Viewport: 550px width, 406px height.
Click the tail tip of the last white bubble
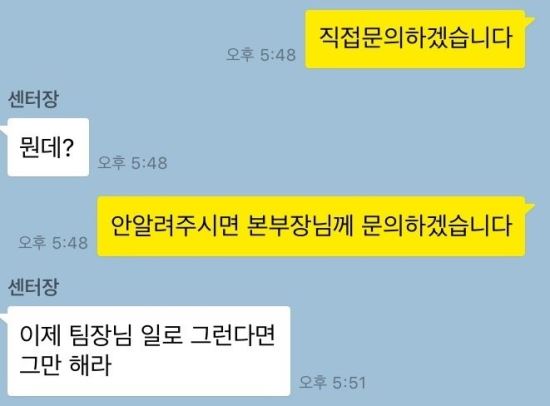click(4, 319)
